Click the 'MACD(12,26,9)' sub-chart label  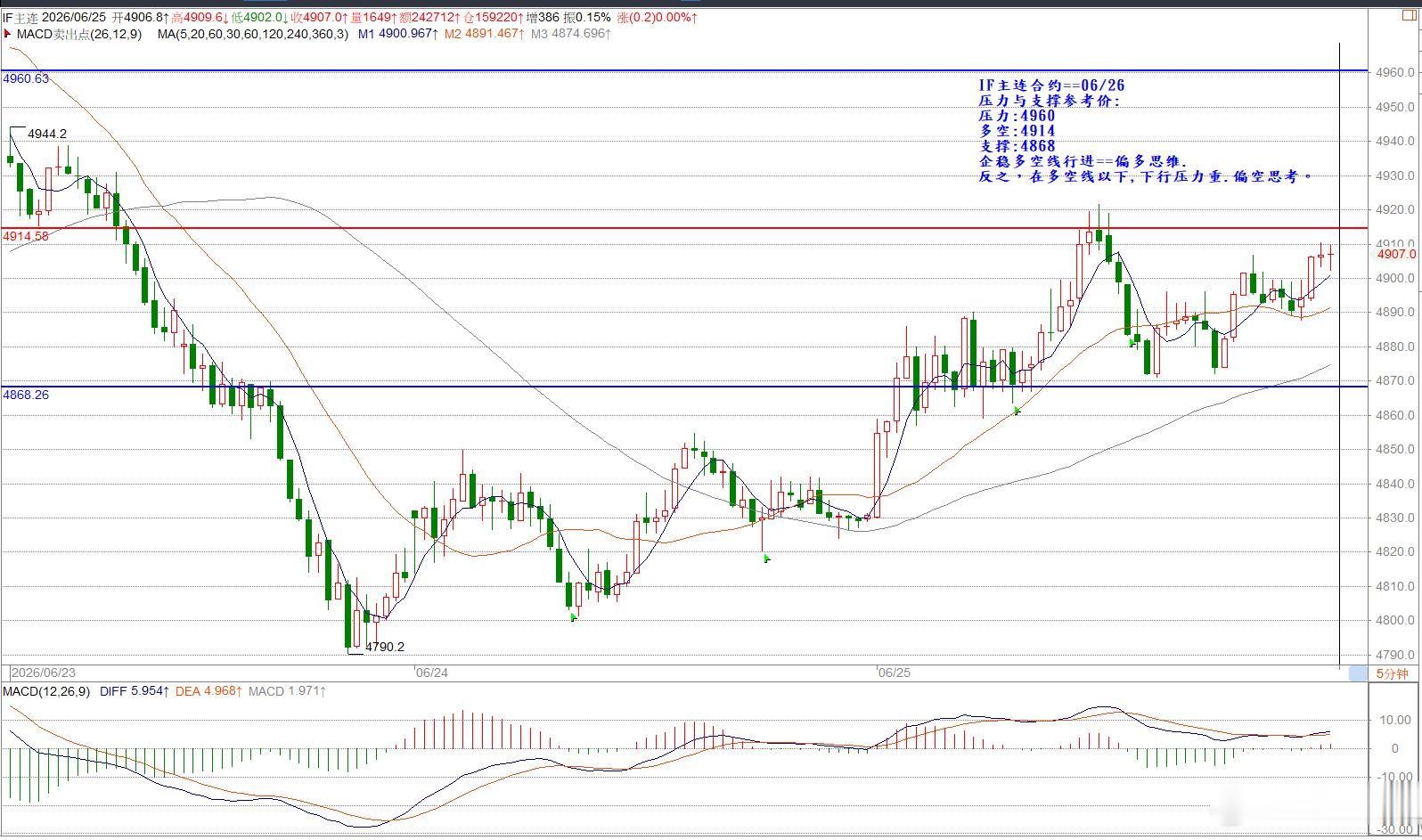pos(46,691)
